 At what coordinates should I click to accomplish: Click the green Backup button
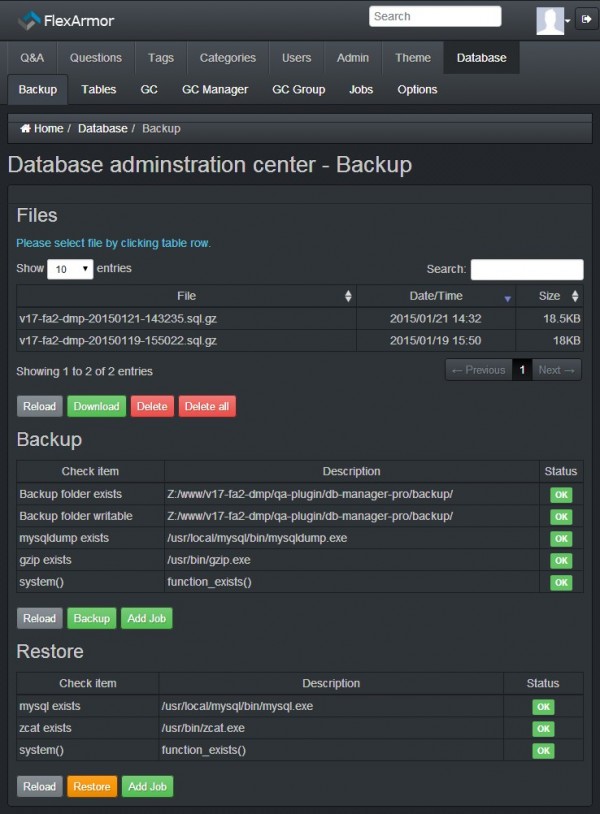92,619
